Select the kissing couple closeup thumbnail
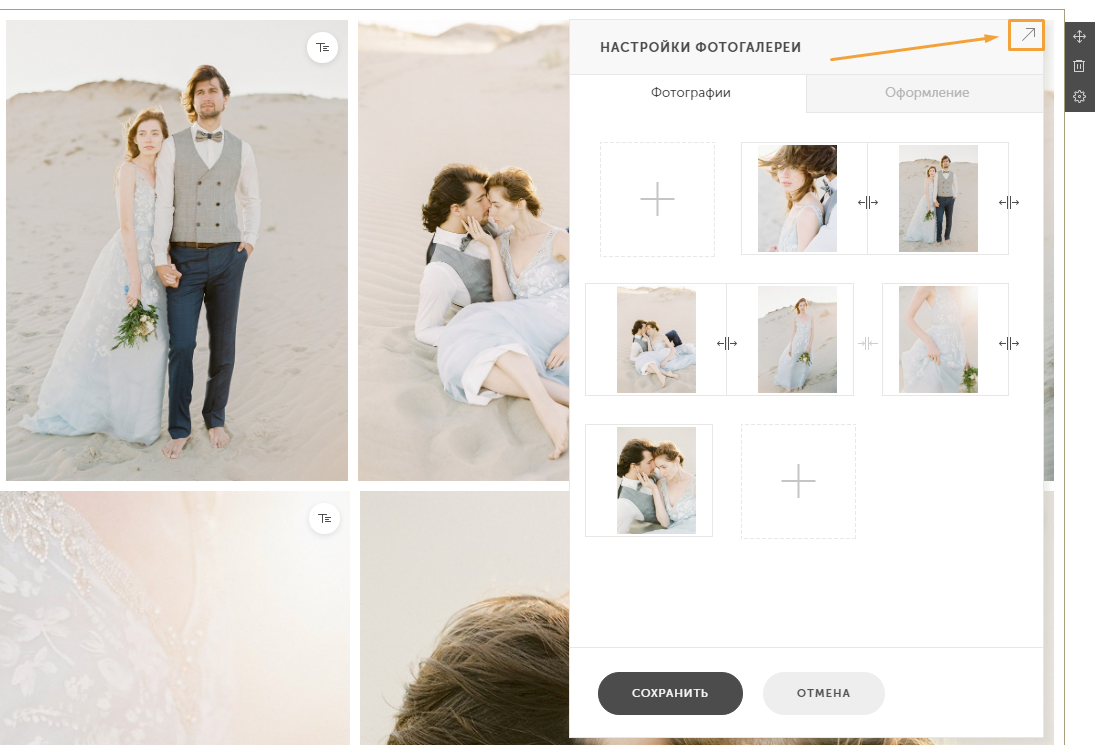 (656, 480)
